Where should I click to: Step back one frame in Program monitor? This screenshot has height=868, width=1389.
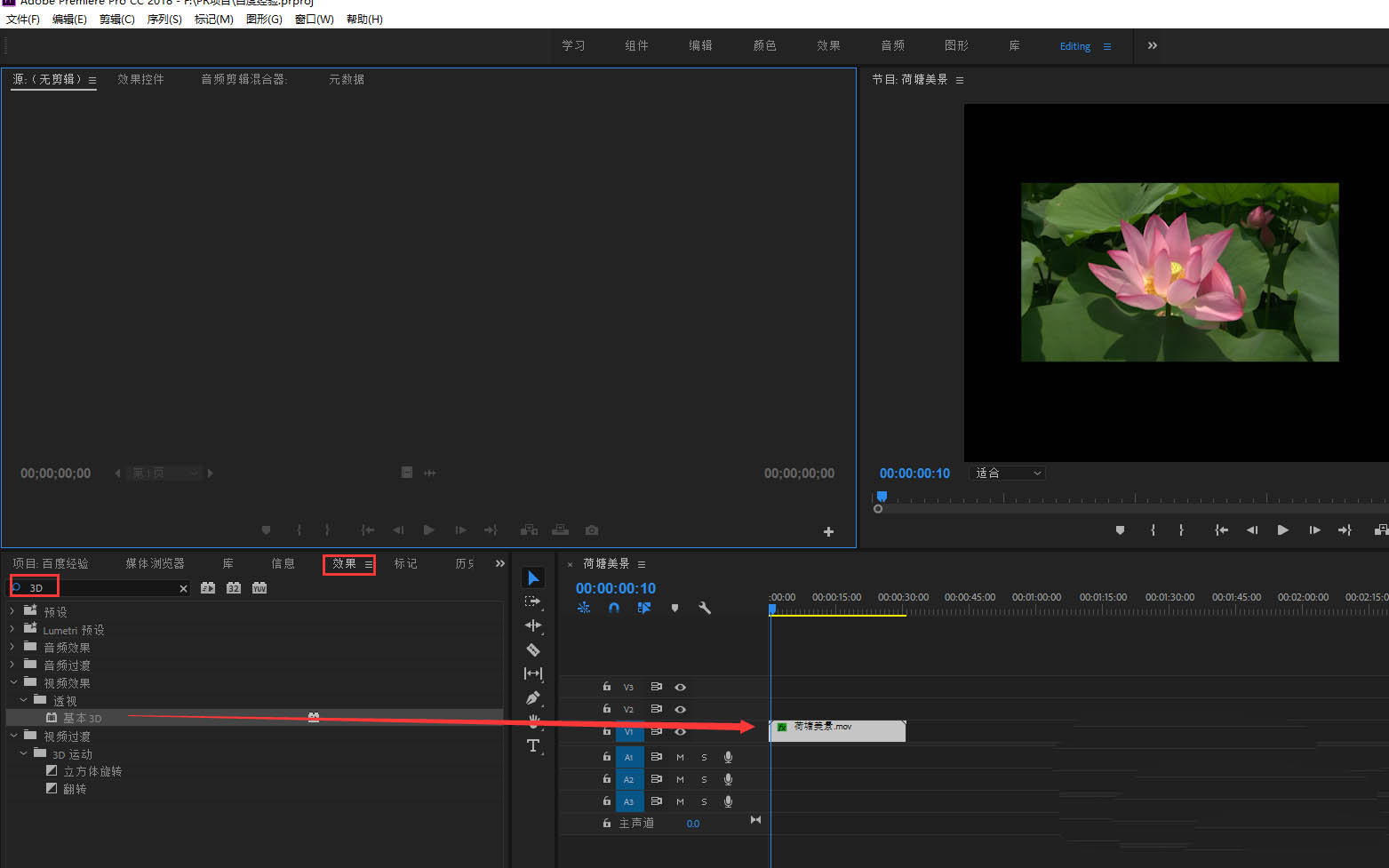(1251, 530)
